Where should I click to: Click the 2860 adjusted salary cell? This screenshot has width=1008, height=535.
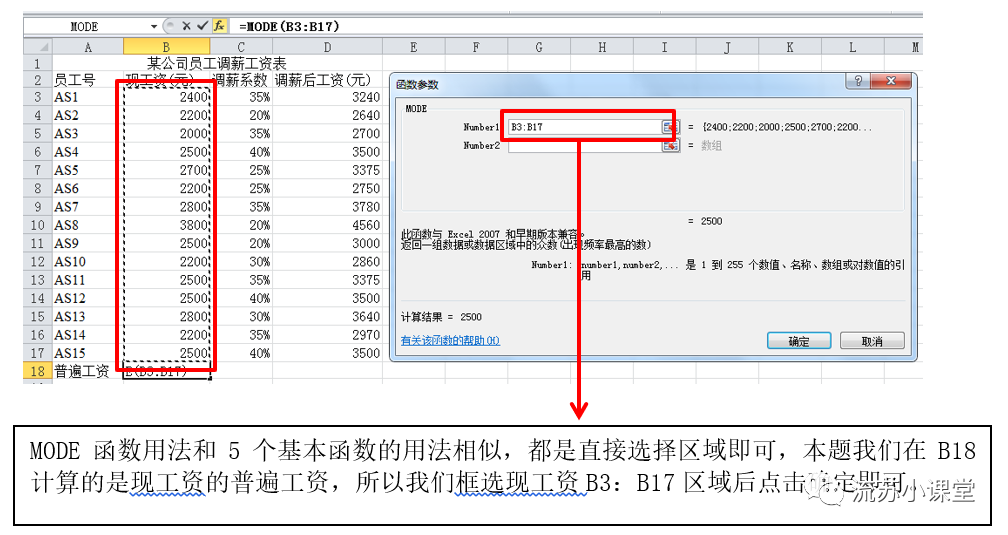tap(327, 262)
